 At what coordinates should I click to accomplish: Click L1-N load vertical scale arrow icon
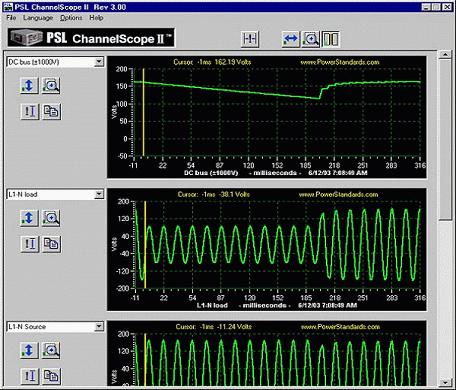pos(29,218)
